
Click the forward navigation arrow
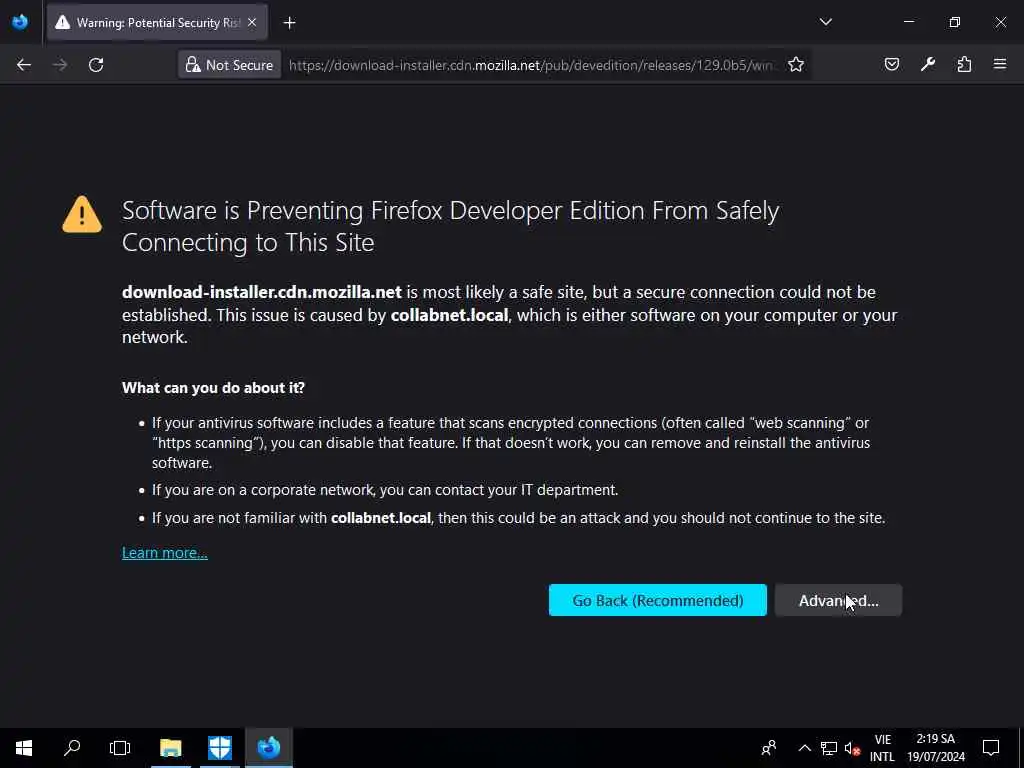pos(59,65)
